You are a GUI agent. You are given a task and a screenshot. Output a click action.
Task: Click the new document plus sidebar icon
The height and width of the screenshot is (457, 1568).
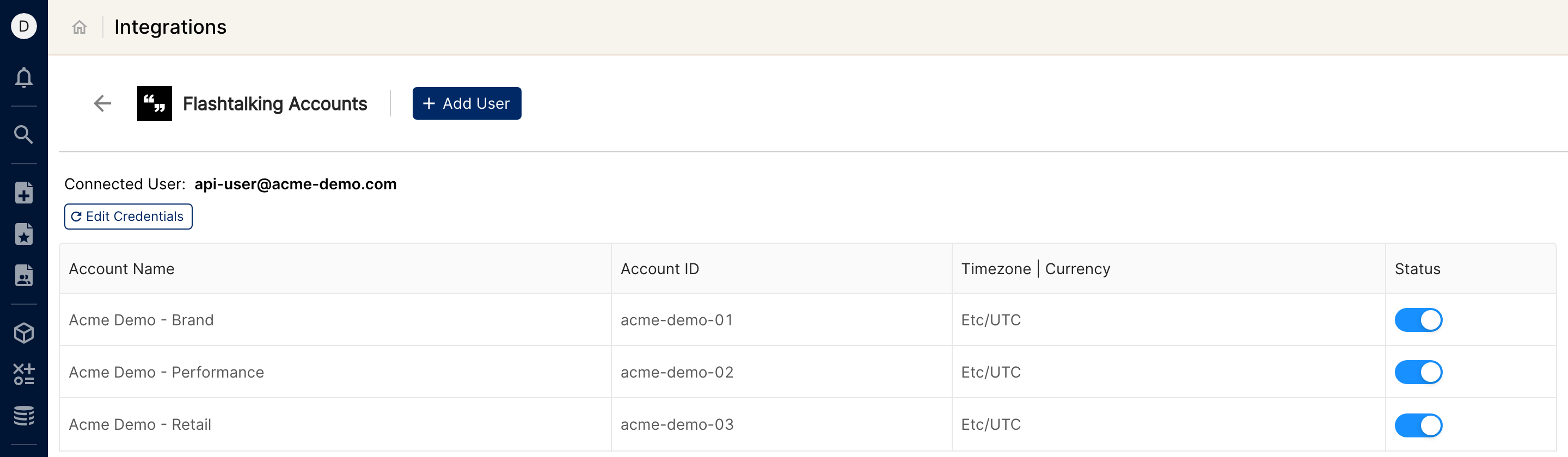24,193
